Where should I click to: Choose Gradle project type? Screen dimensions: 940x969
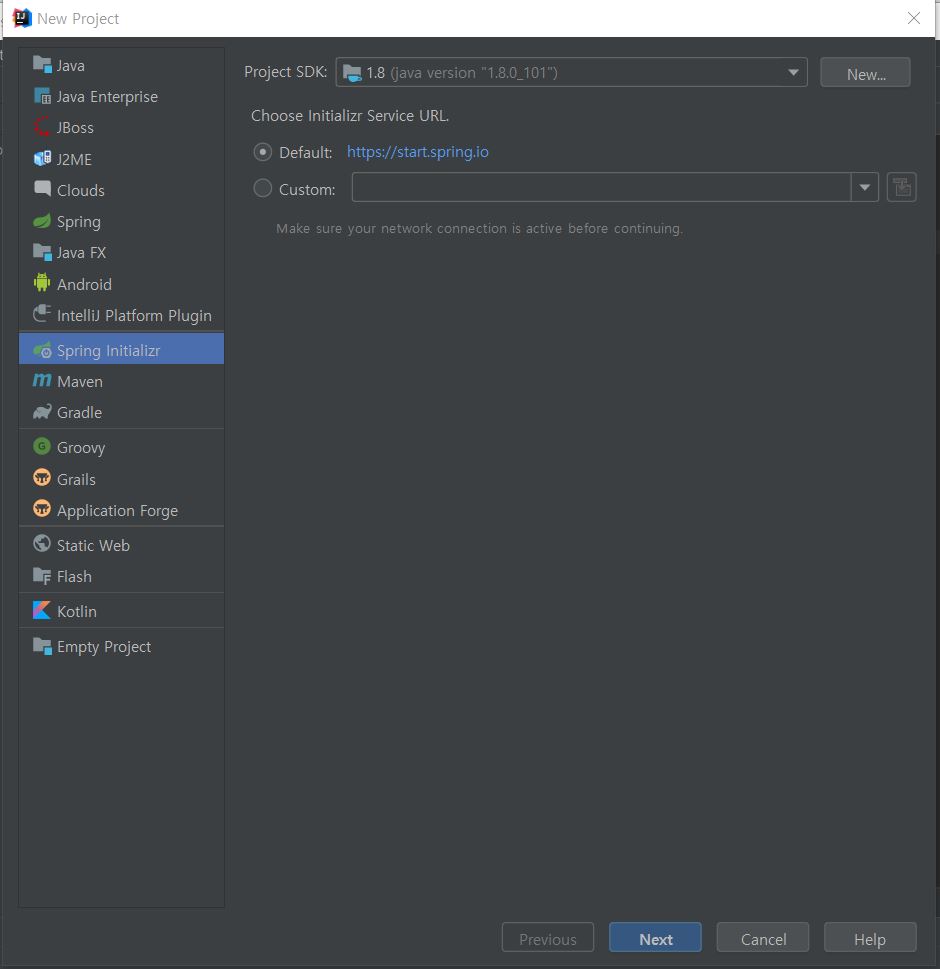coord(122,412)
